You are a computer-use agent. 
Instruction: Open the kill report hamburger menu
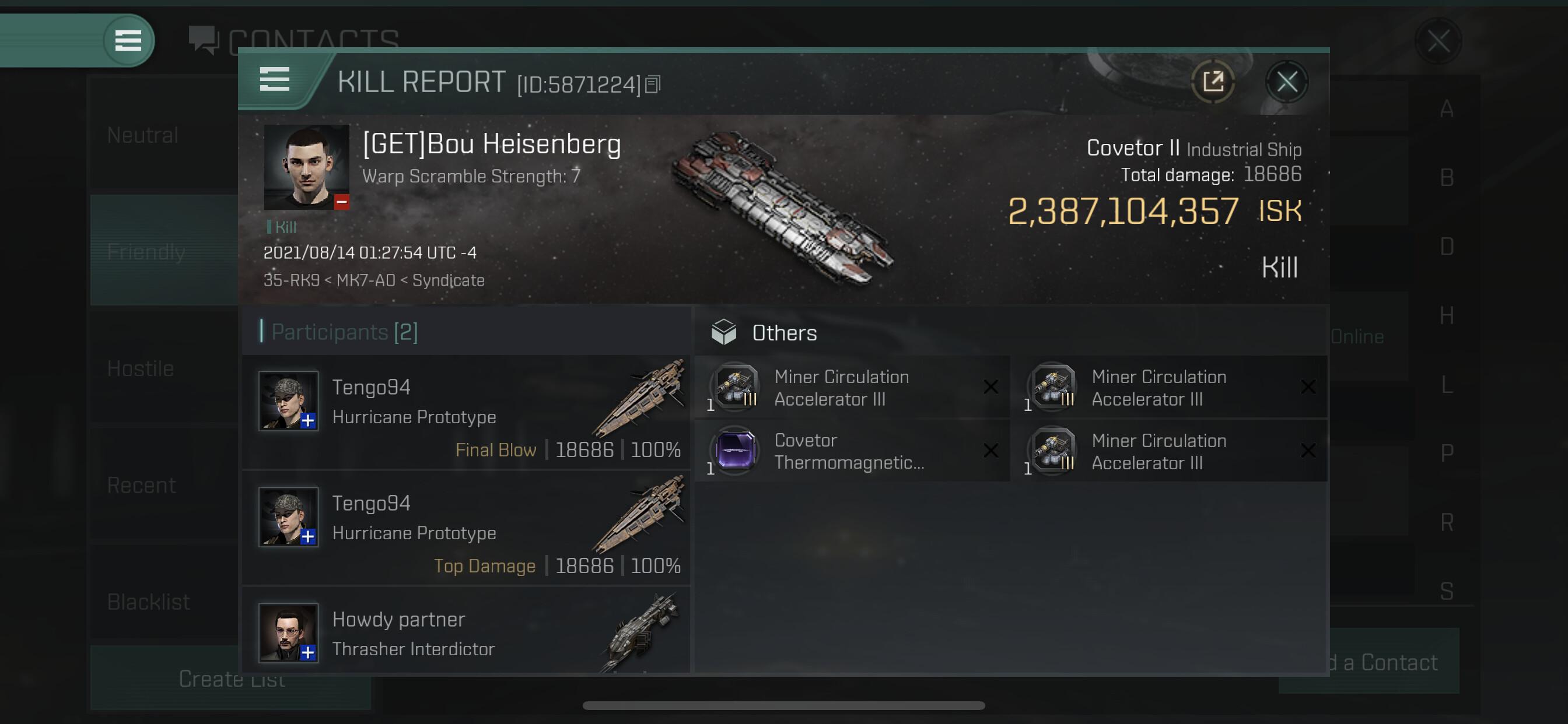click(x=275, y=79)
